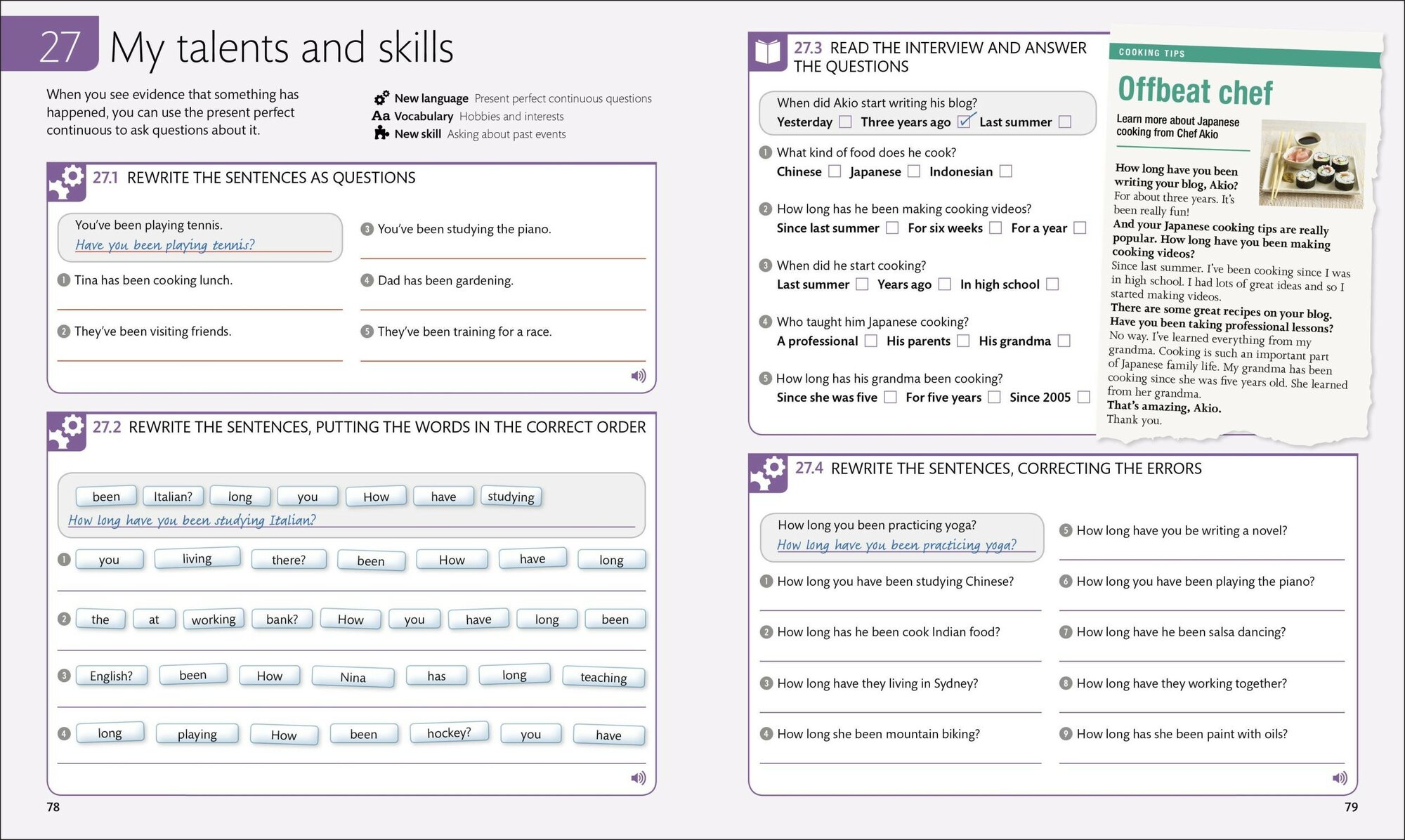This screenshot has width=1405, height=840.
Task: Click the gears icon next to 27.4 heading
Action: point(769,472)
